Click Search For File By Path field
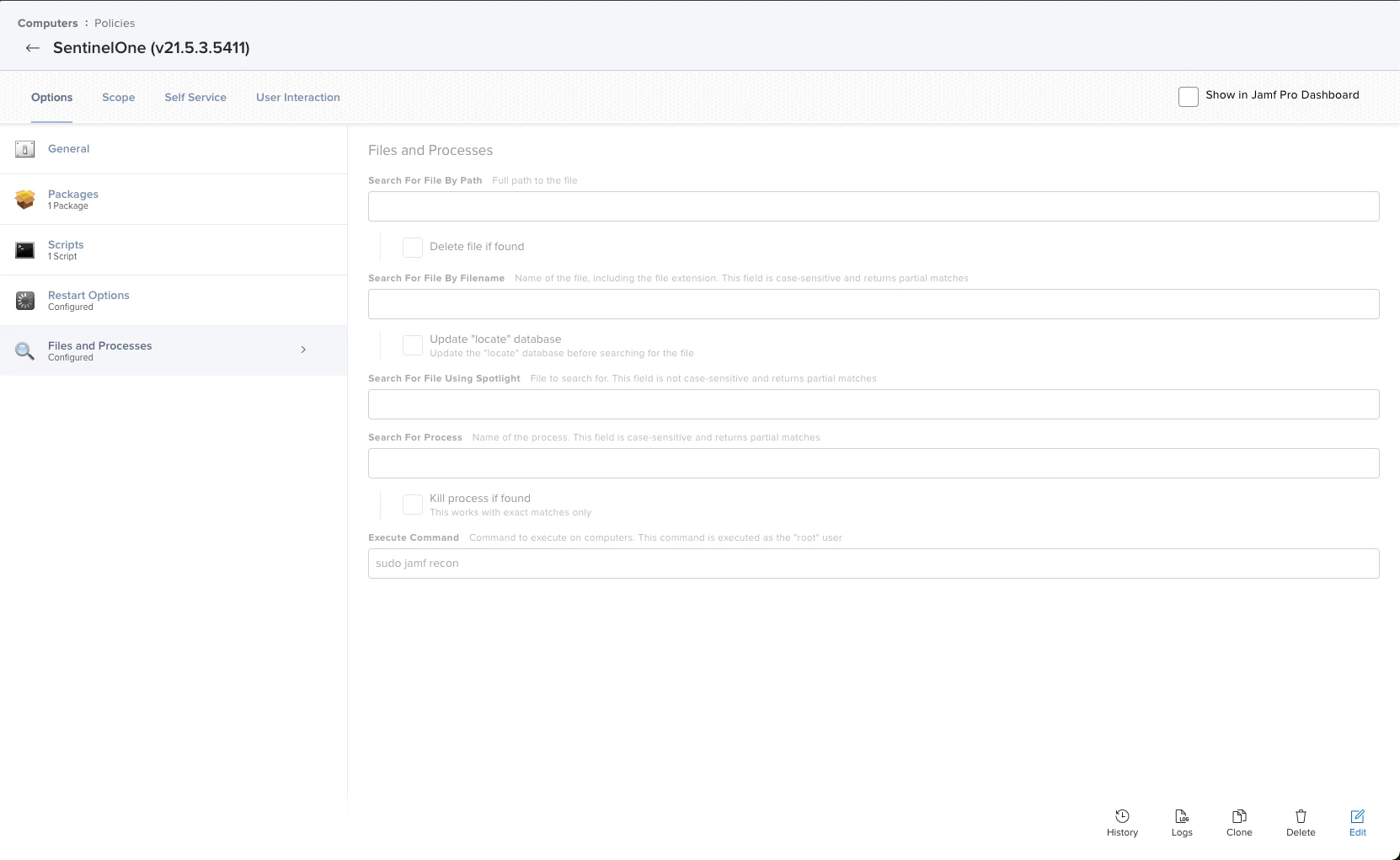Viewport: 1400px width, 860px height. [x=874, y=206]
